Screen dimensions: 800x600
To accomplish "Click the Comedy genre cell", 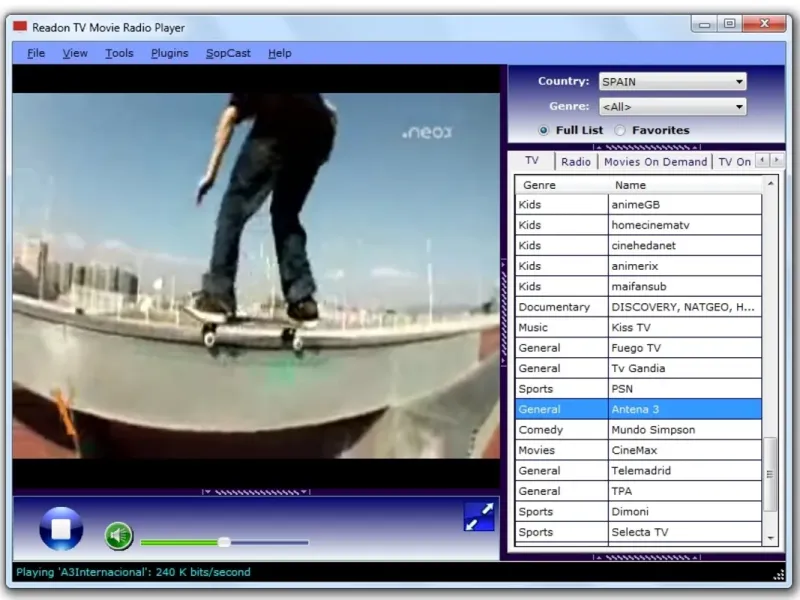I will (x=561, y=430).
